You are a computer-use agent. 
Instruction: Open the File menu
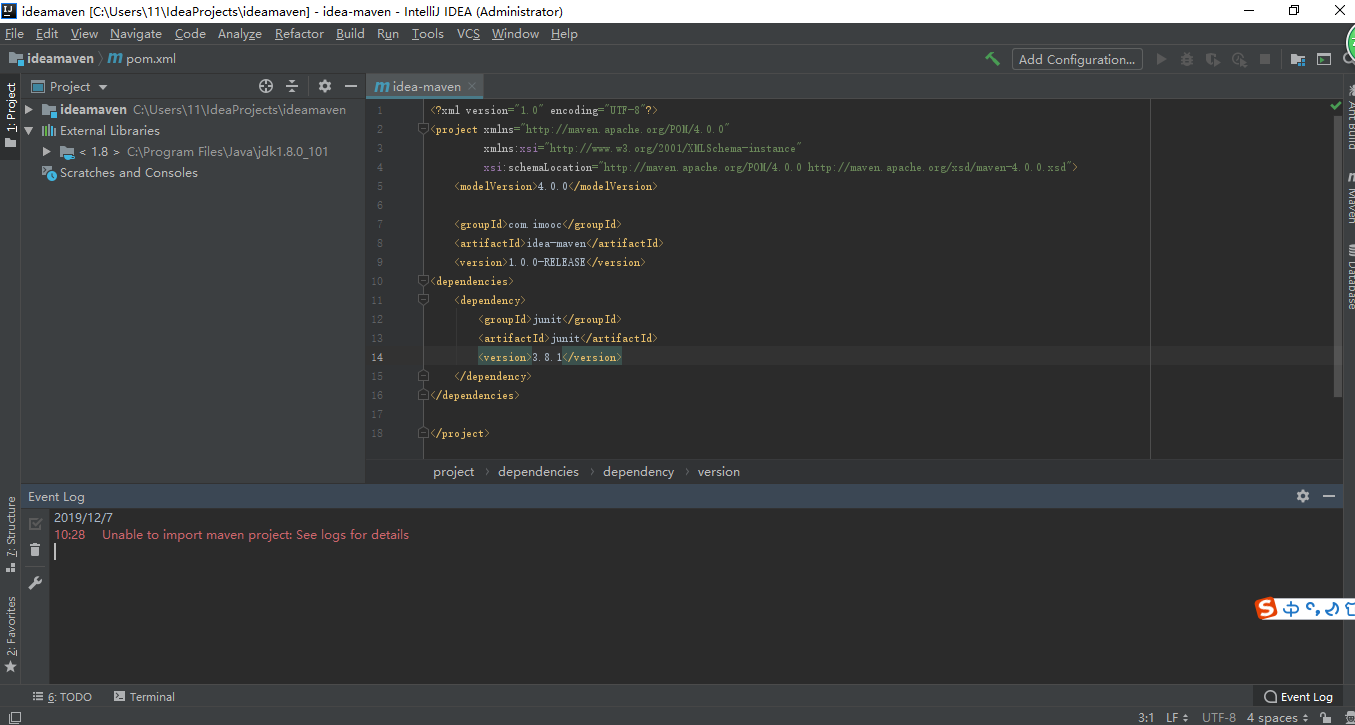pos(14,33)
